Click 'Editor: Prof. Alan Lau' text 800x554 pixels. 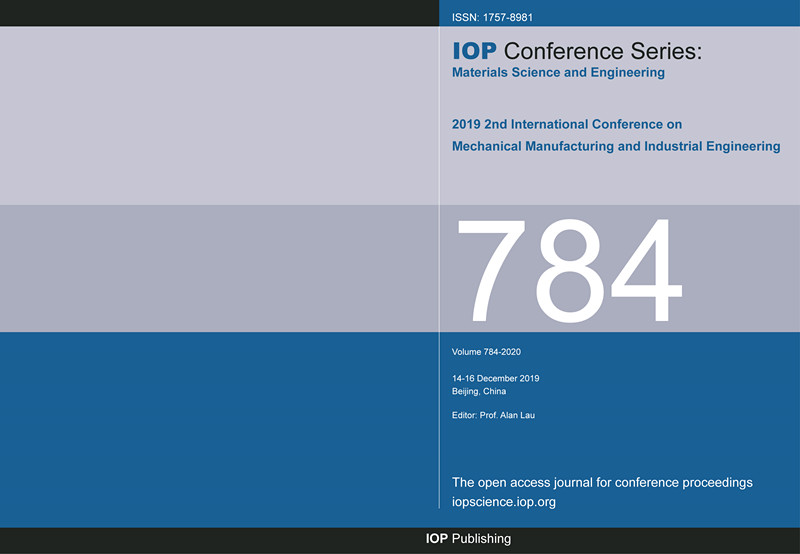[493, 415]
